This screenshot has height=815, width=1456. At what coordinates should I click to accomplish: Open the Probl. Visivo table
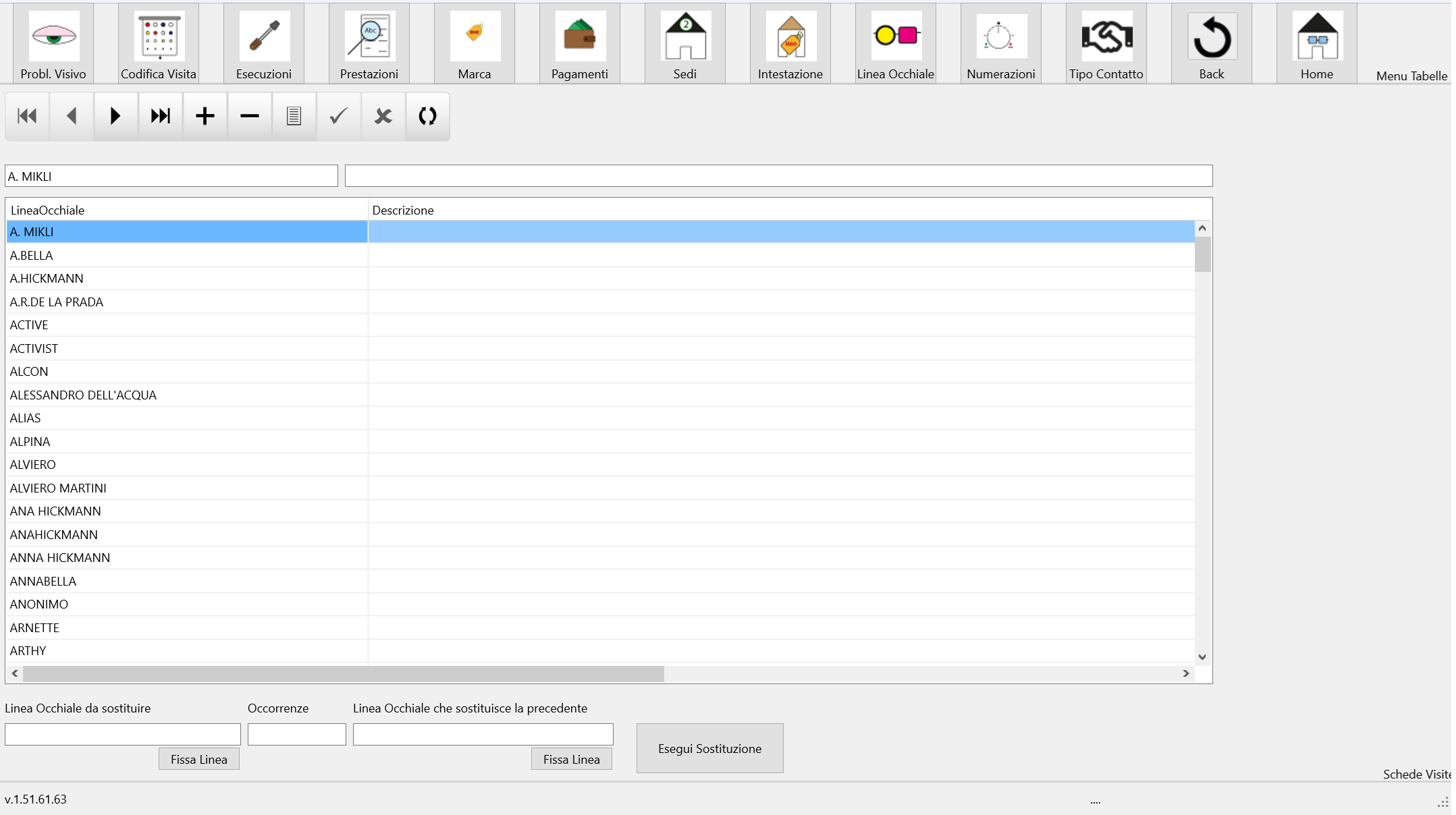point(53,43)
